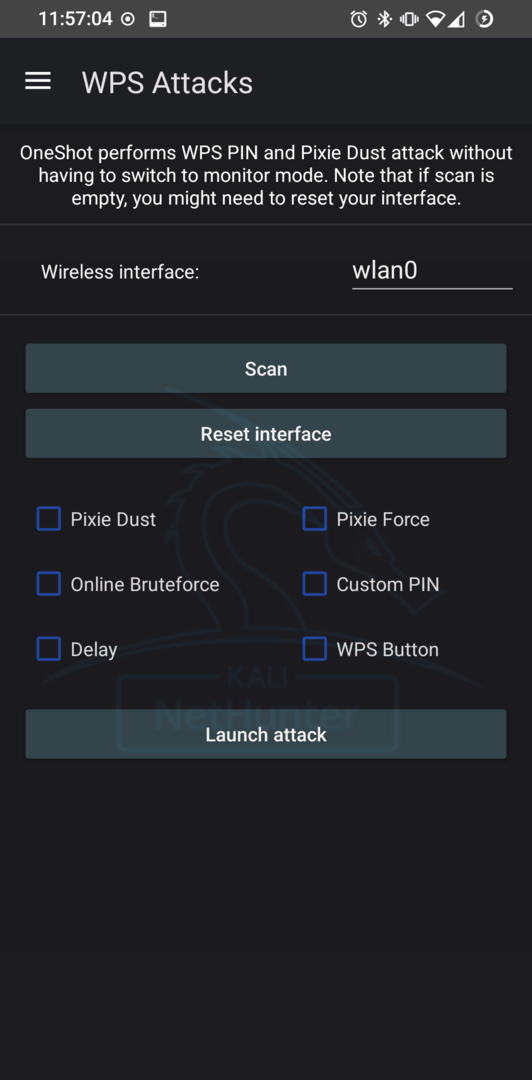Tap the circular recording notification icon

point(127,19)
